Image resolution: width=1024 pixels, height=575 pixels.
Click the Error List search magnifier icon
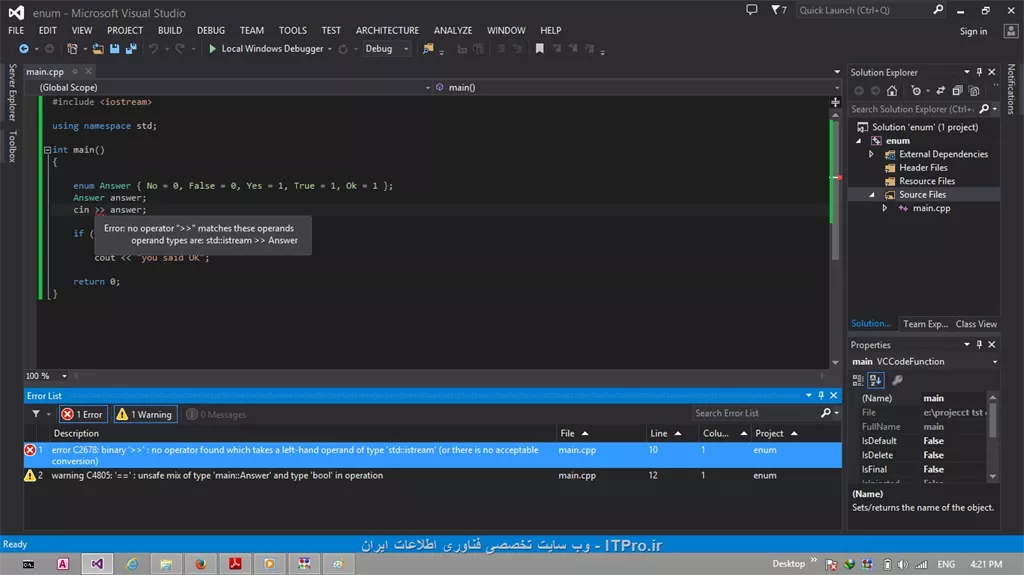click(826, 413)
